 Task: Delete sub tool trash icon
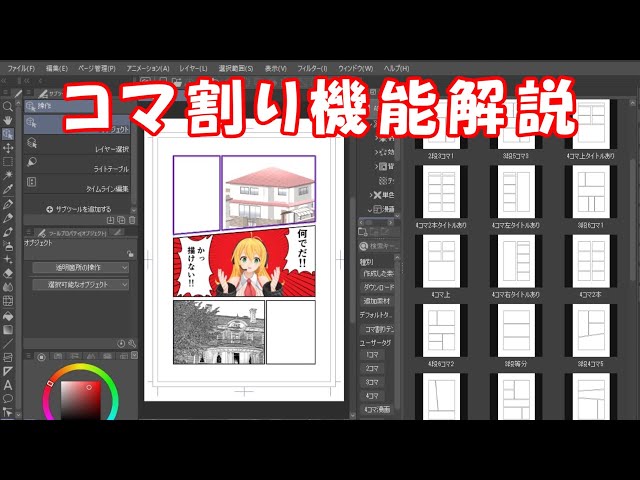coord(132,220)
